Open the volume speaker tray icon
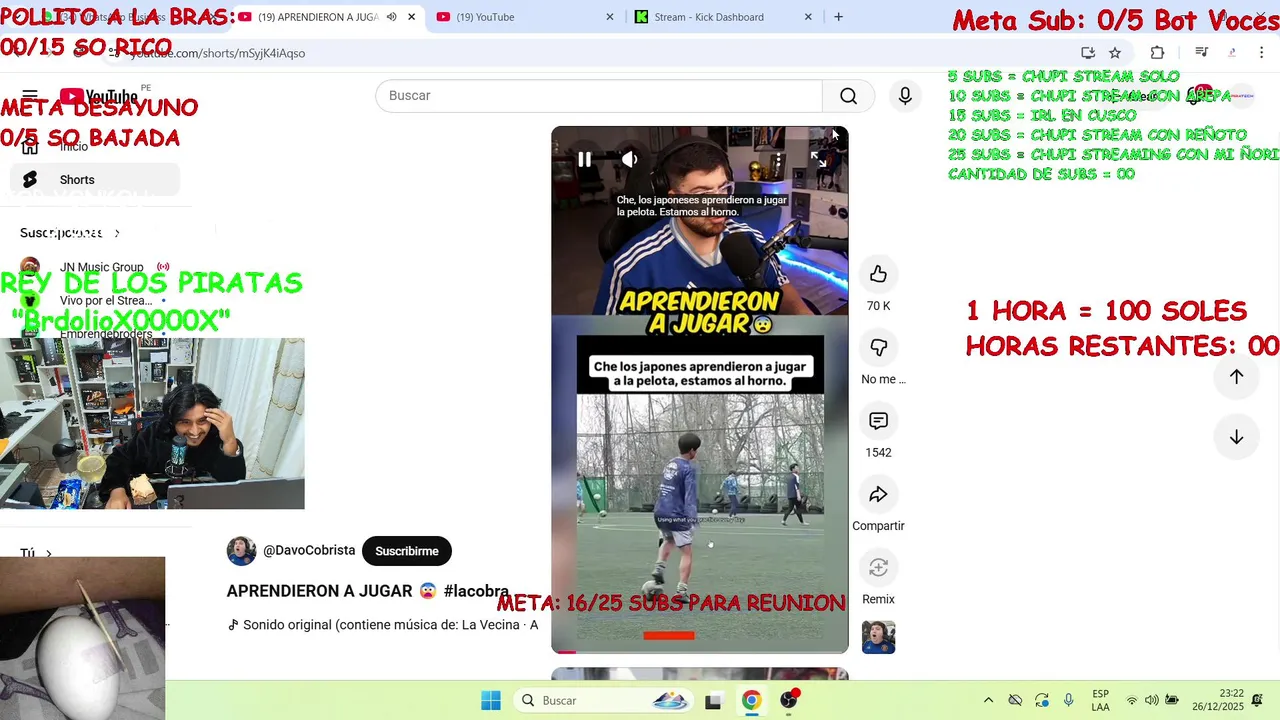Screen dimensions: 1280x720 1152,700
